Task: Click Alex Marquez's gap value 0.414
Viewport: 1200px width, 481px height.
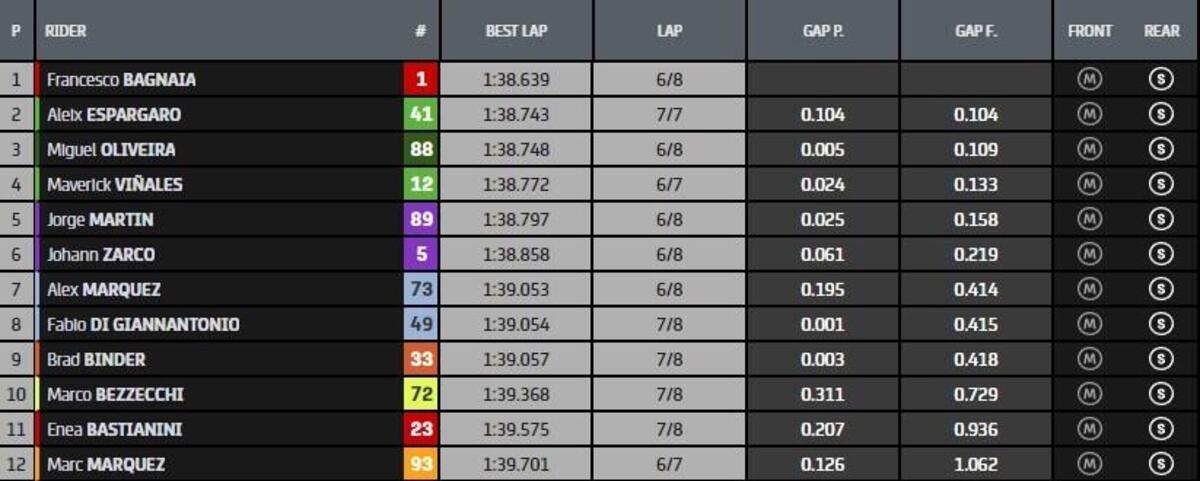Action: 975,290
